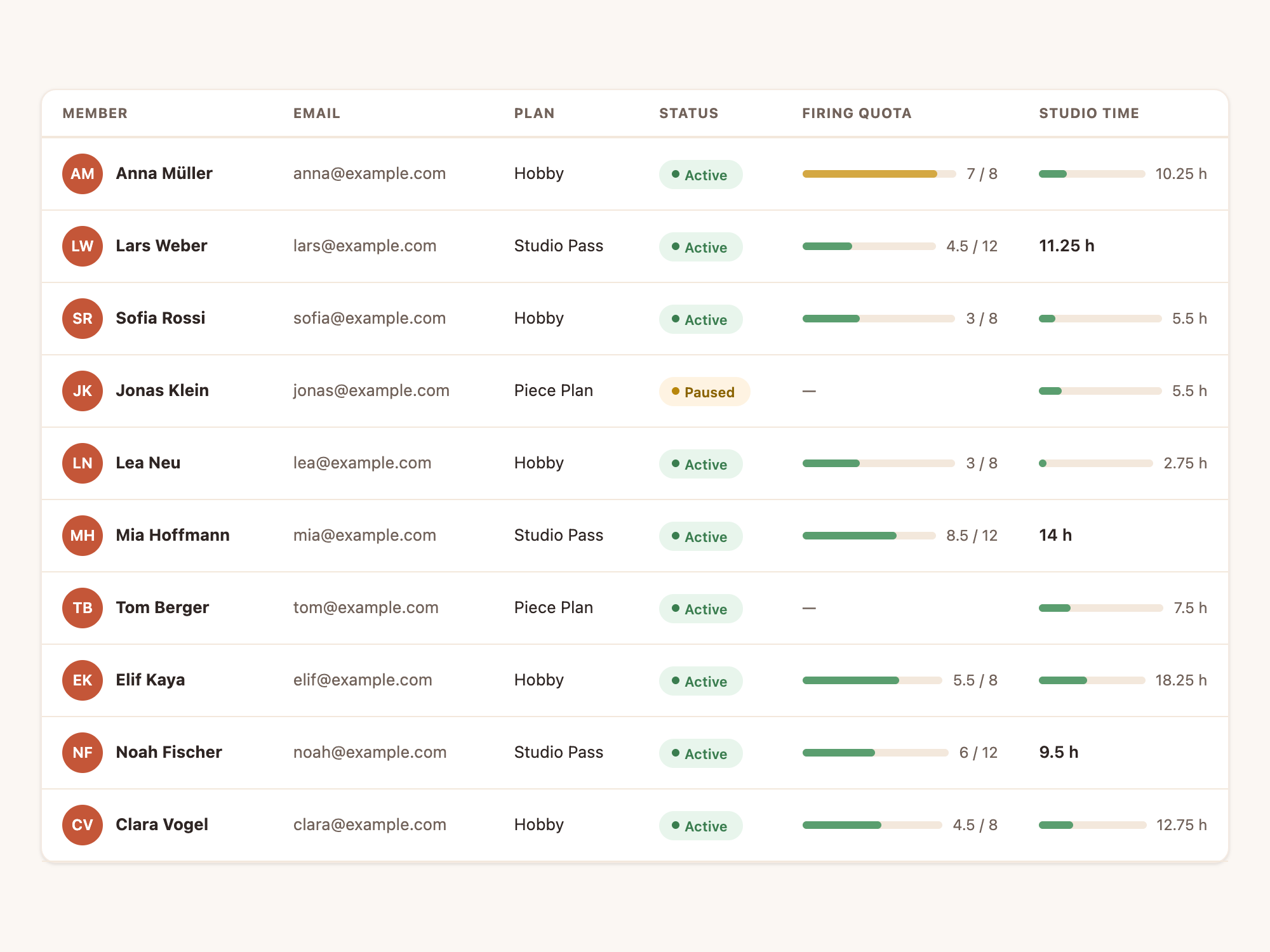Click Tom Berger's Active status badge
Image resolution: width=1270 pixels, height=952 pixels.
[x=701, y=609]
